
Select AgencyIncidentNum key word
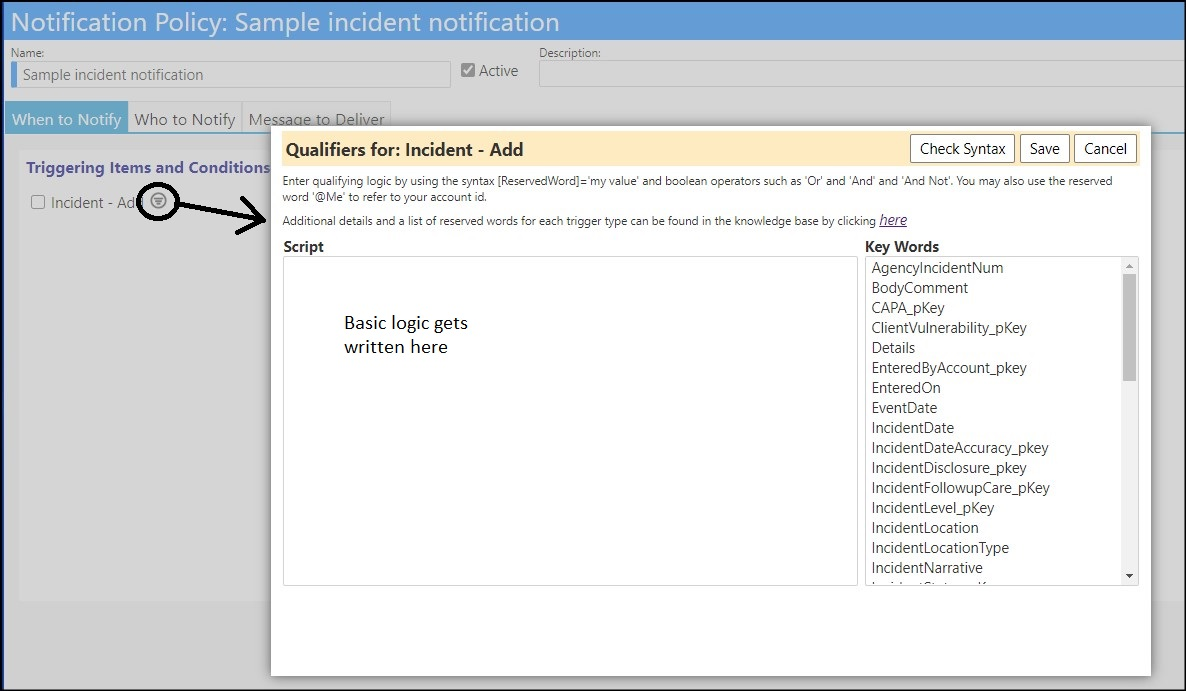[x=937, y=268]
